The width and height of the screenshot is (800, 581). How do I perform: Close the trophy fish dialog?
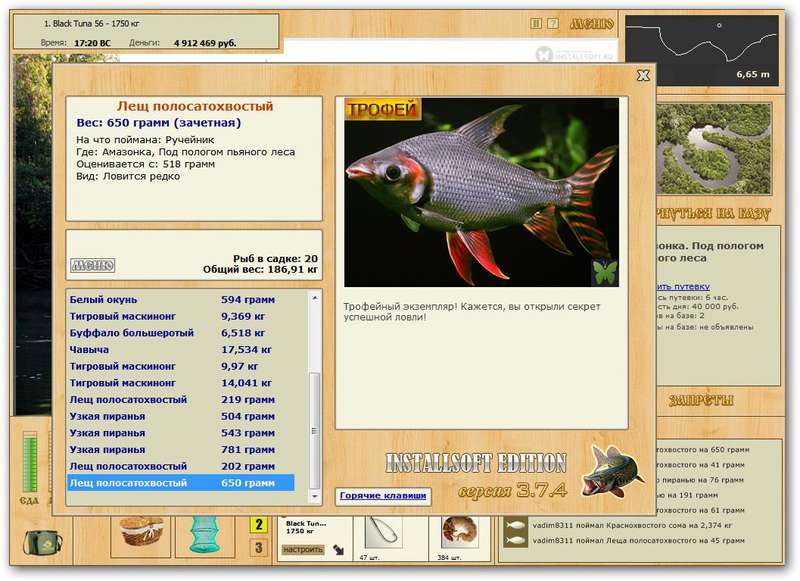(x=643, y=75)
